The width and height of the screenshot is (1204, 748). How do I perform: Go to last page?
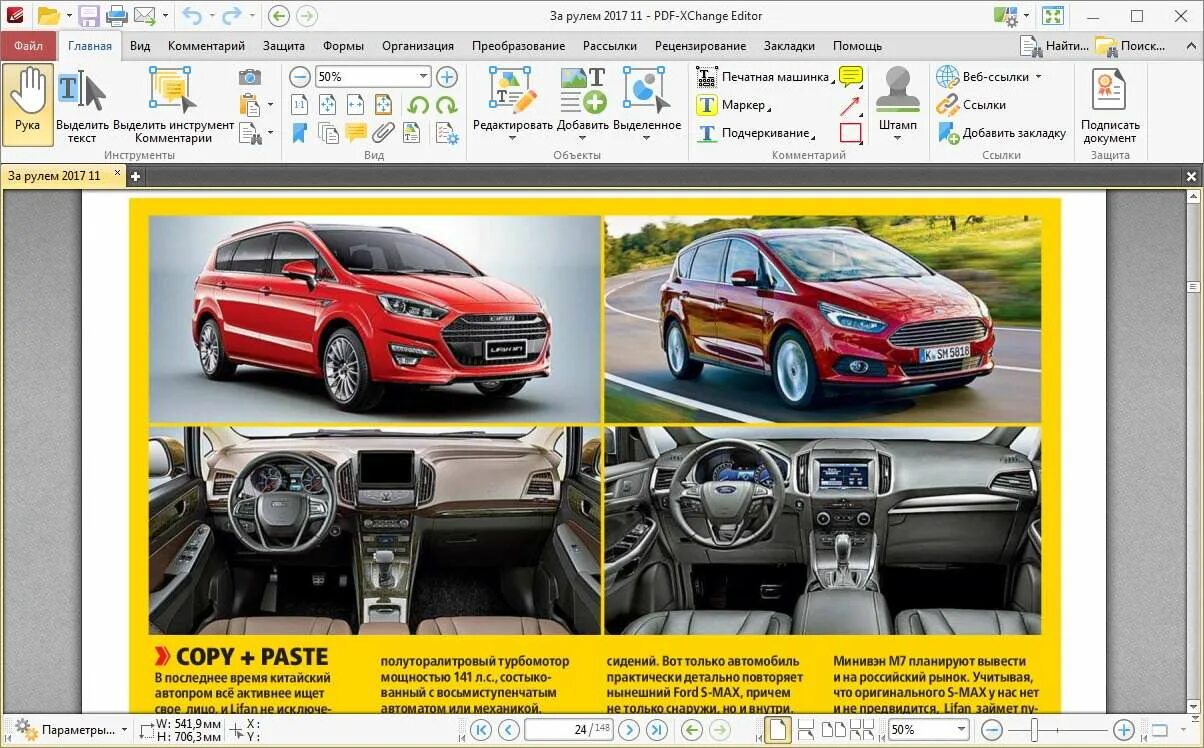coord(656,730)
